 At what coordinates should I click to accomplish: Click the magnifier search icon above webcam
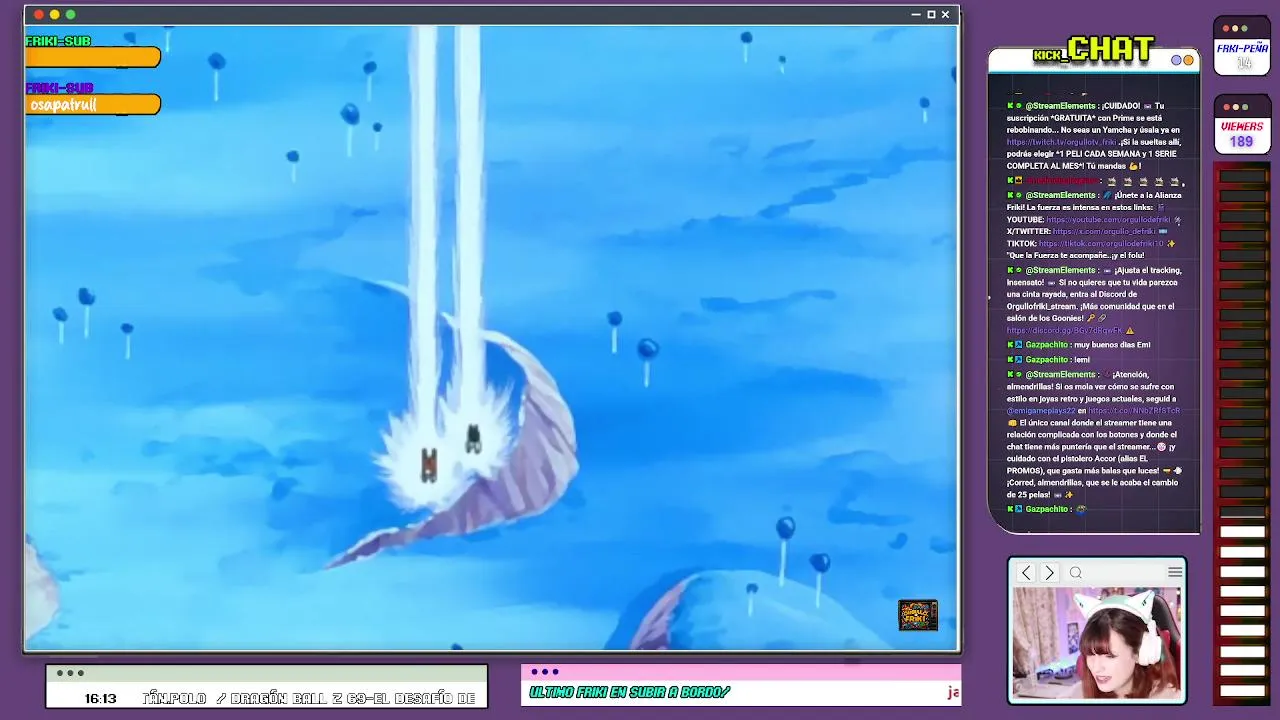1076,573
